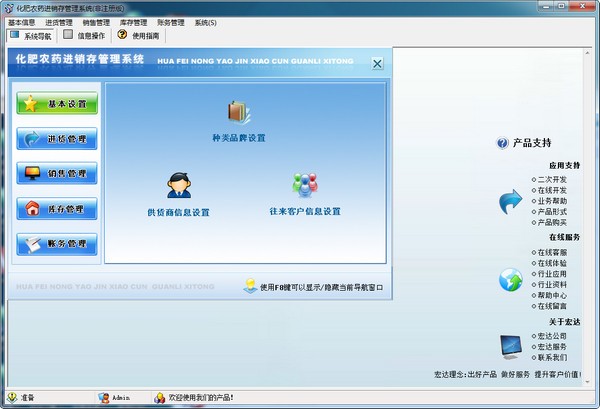This screenshot has height=409, width=600.
Task: Select the 库存管理 navigation button
Action: pos(57,209)
